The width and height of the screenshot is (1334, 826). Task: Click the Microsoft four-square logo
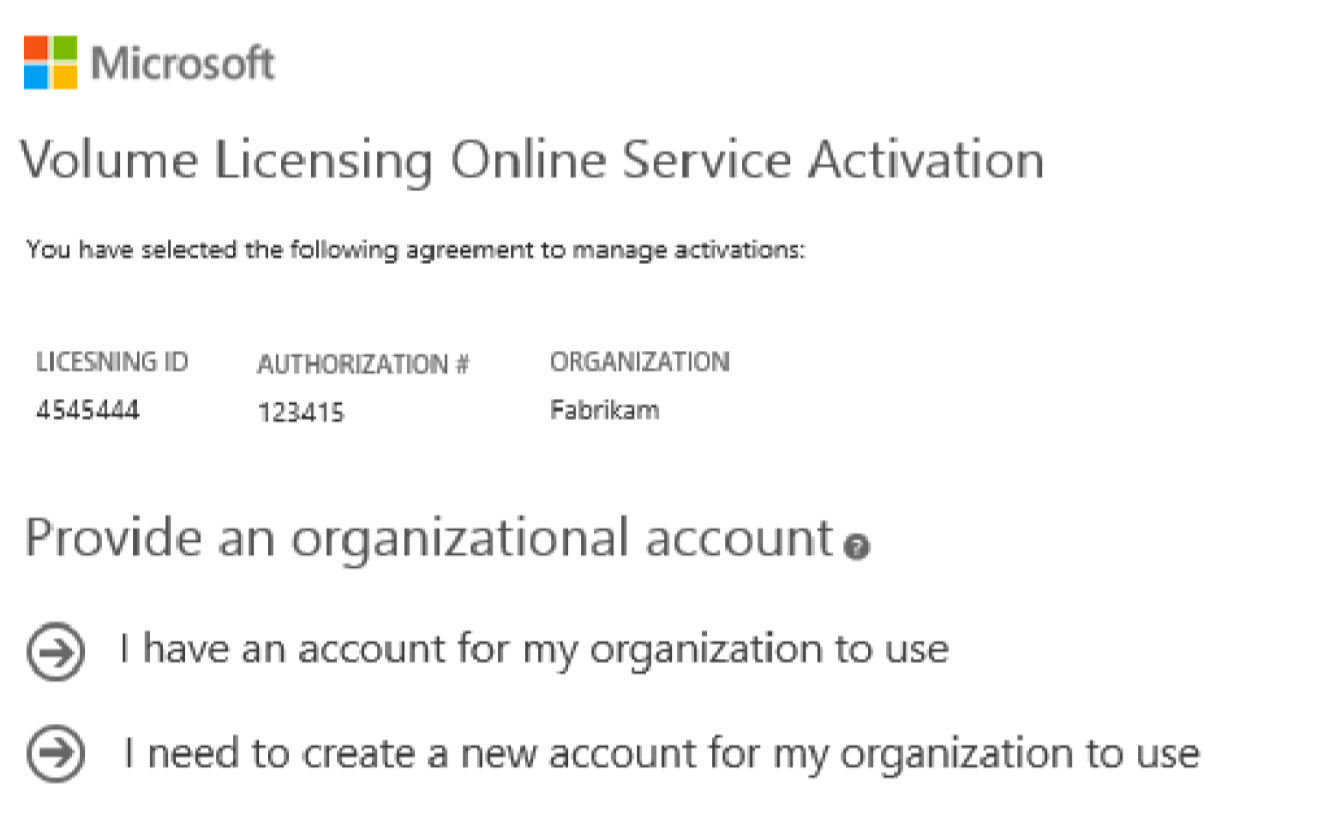(50, 62)
